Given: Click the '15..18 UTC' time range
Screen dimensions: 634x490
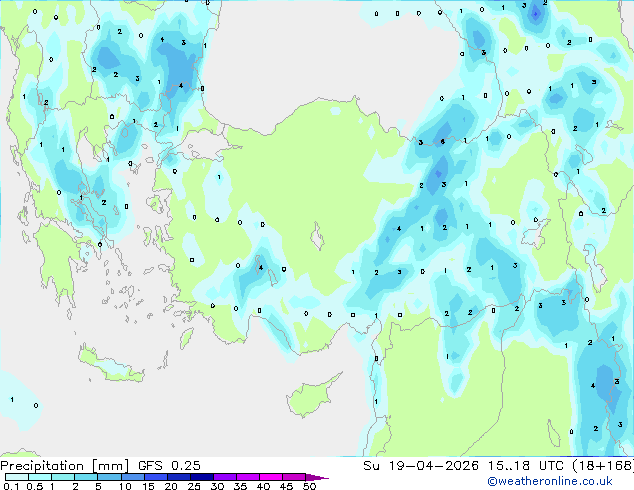Looking at the screenshot, I should click(x=525, y=466).
